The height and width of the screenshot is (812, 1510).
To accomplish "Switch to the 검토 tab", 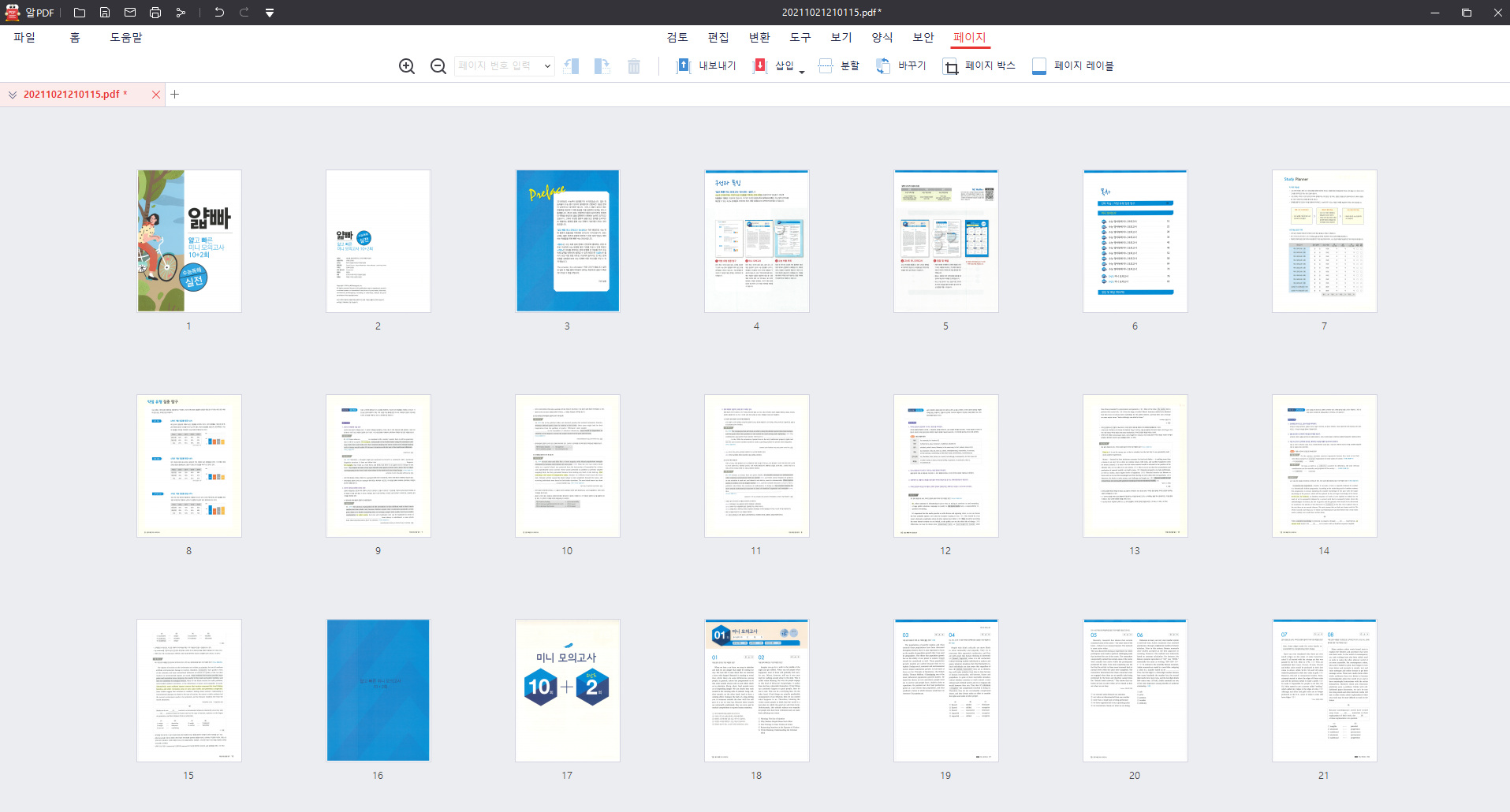I will (677, 37).
